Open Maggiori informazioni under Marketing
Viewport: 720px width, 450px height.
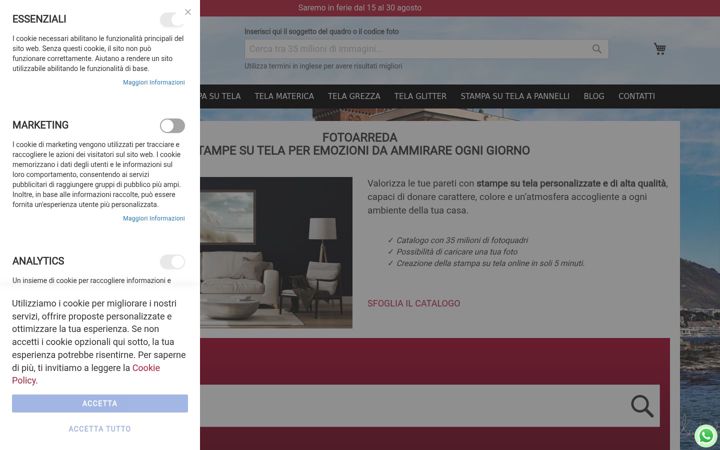coord(154,219)
